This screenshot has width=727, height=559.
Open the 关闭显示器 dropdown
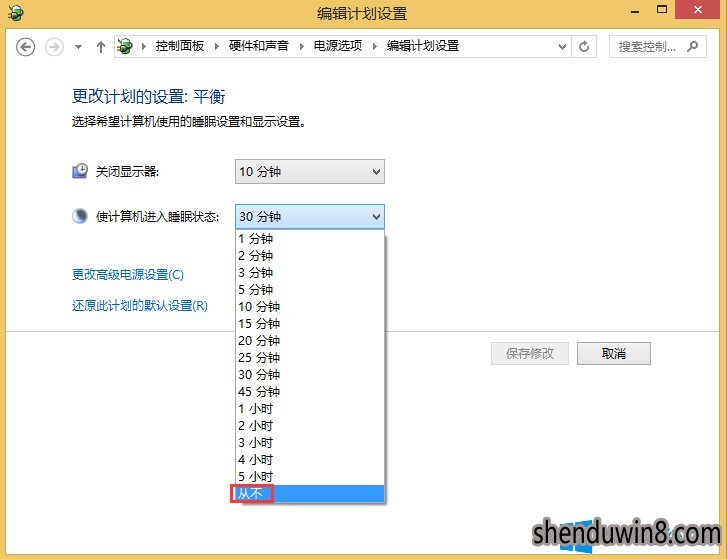310,172
